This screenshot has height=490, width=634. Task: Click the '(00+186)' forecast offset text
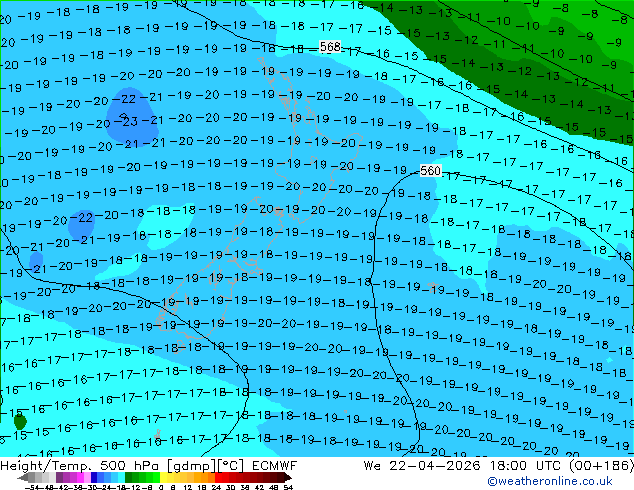click(x=601, y=466)
